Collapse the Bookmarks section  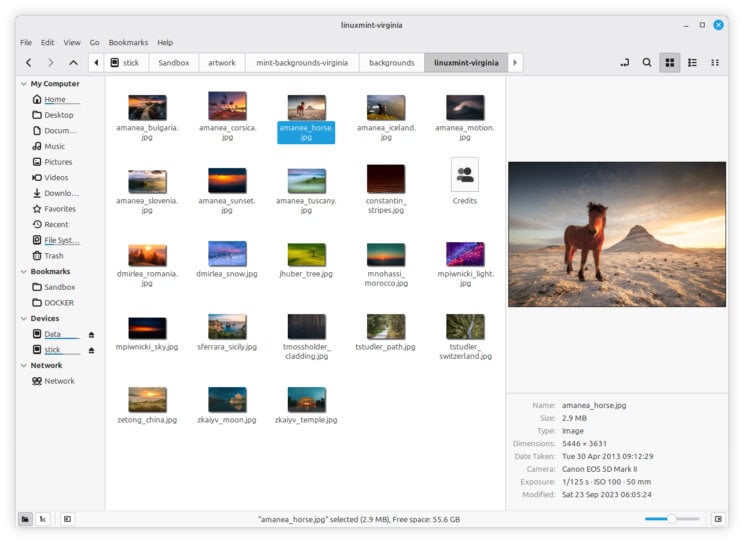coord(24,272)
